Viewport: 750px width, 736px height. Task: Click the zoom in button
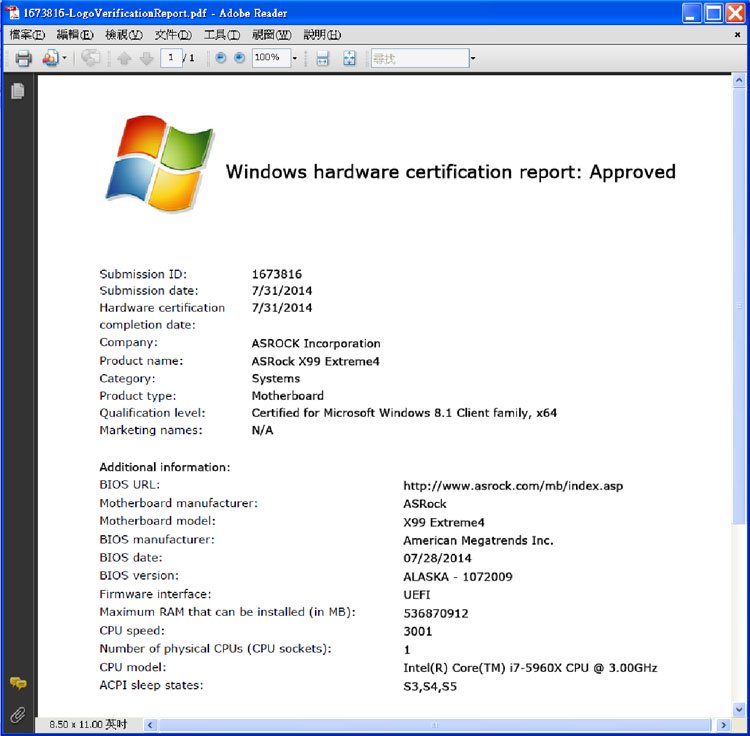(x=239, y=58)
